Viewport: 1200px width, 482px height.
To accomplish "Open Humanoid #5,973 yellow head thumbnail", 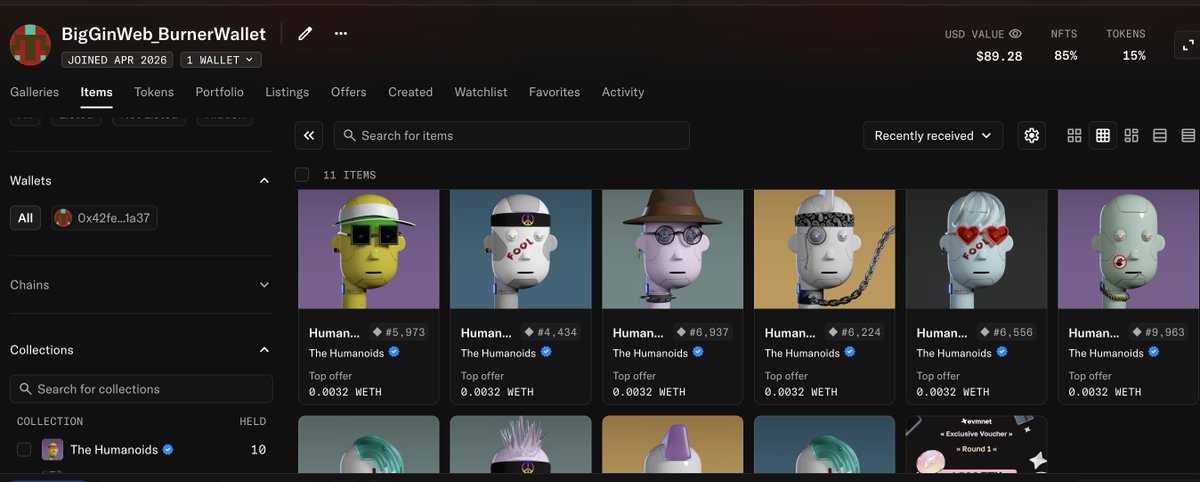I will pyautogui.click(x=368, y=249).
